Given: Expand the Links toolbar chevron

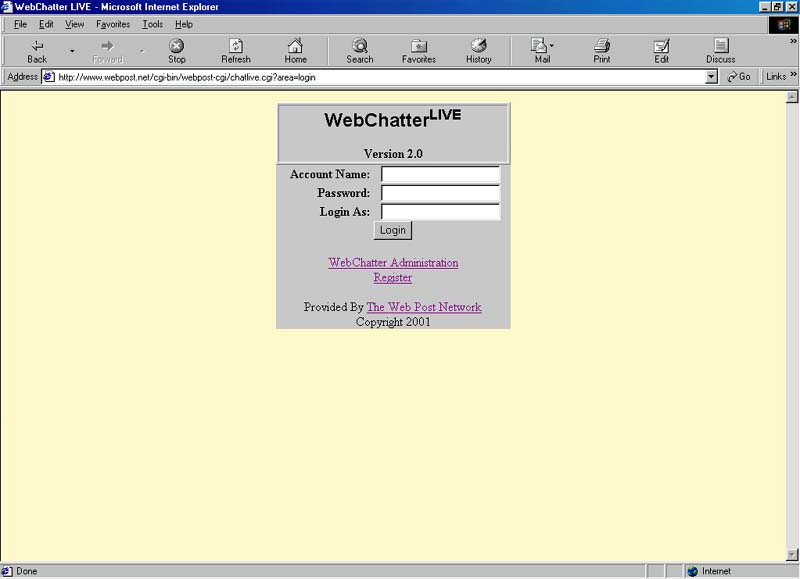Looking at the screenshot, I should pos(794,74).
